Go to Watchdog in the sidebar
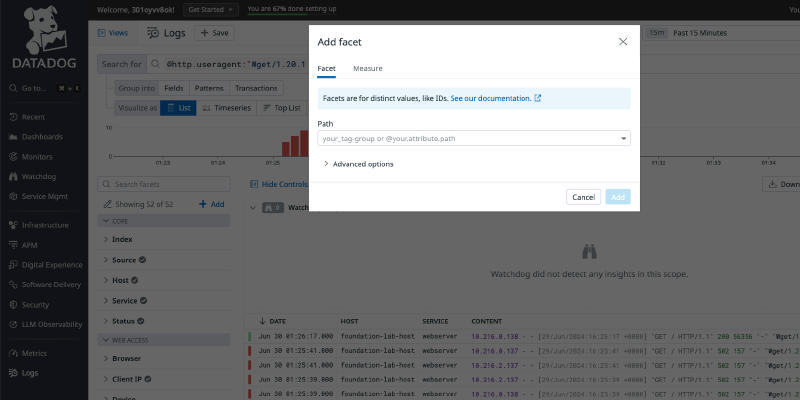 click(40, 177)
